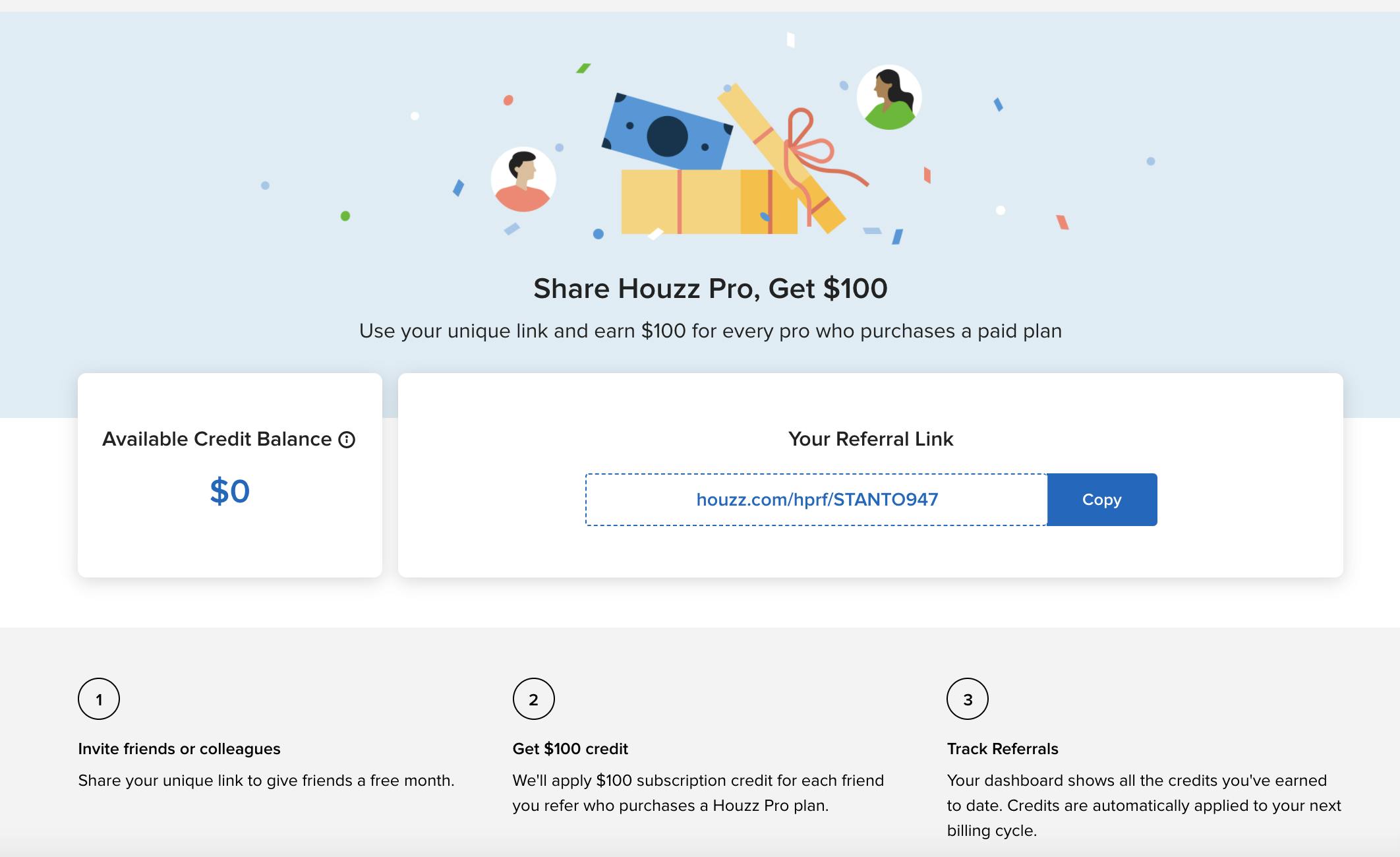Image resolution: width=1400 pixels, height=857 pixels.
Task: Click the Get $100 credit heading
Action: tap(570, 749)
